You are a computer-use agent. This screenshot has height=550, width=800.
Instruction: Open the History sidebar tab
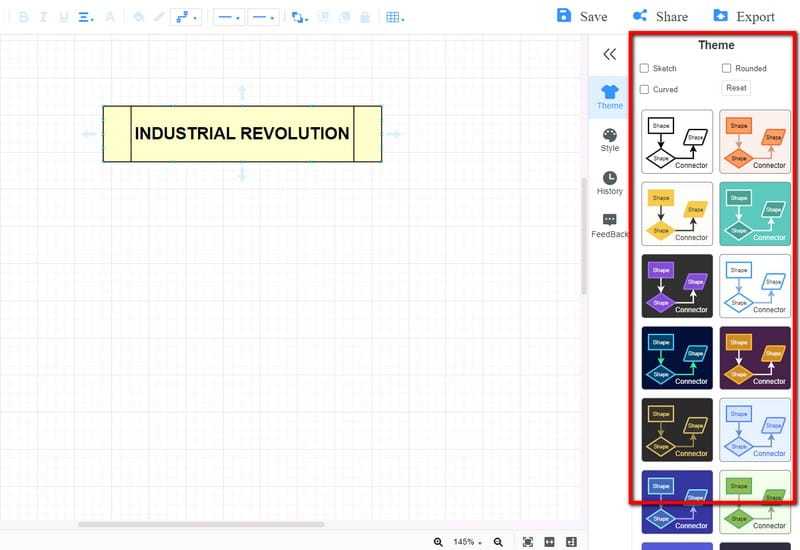tap(610, 184)
